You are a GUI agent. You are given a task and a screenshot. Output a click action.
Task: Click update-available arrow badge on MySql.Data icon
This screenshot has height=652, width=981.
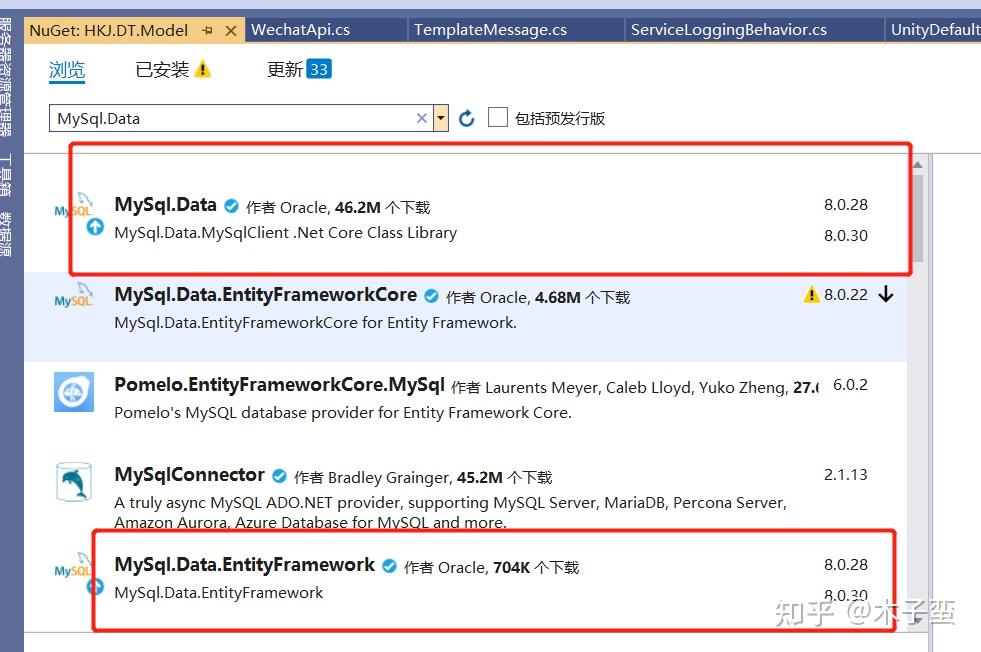coord(95,226)
